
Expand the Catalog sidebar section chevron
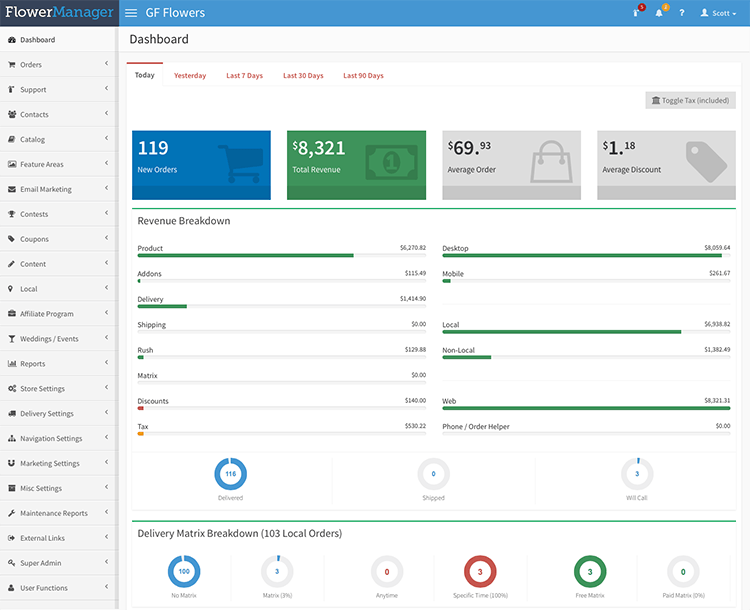tap(106, 139)
